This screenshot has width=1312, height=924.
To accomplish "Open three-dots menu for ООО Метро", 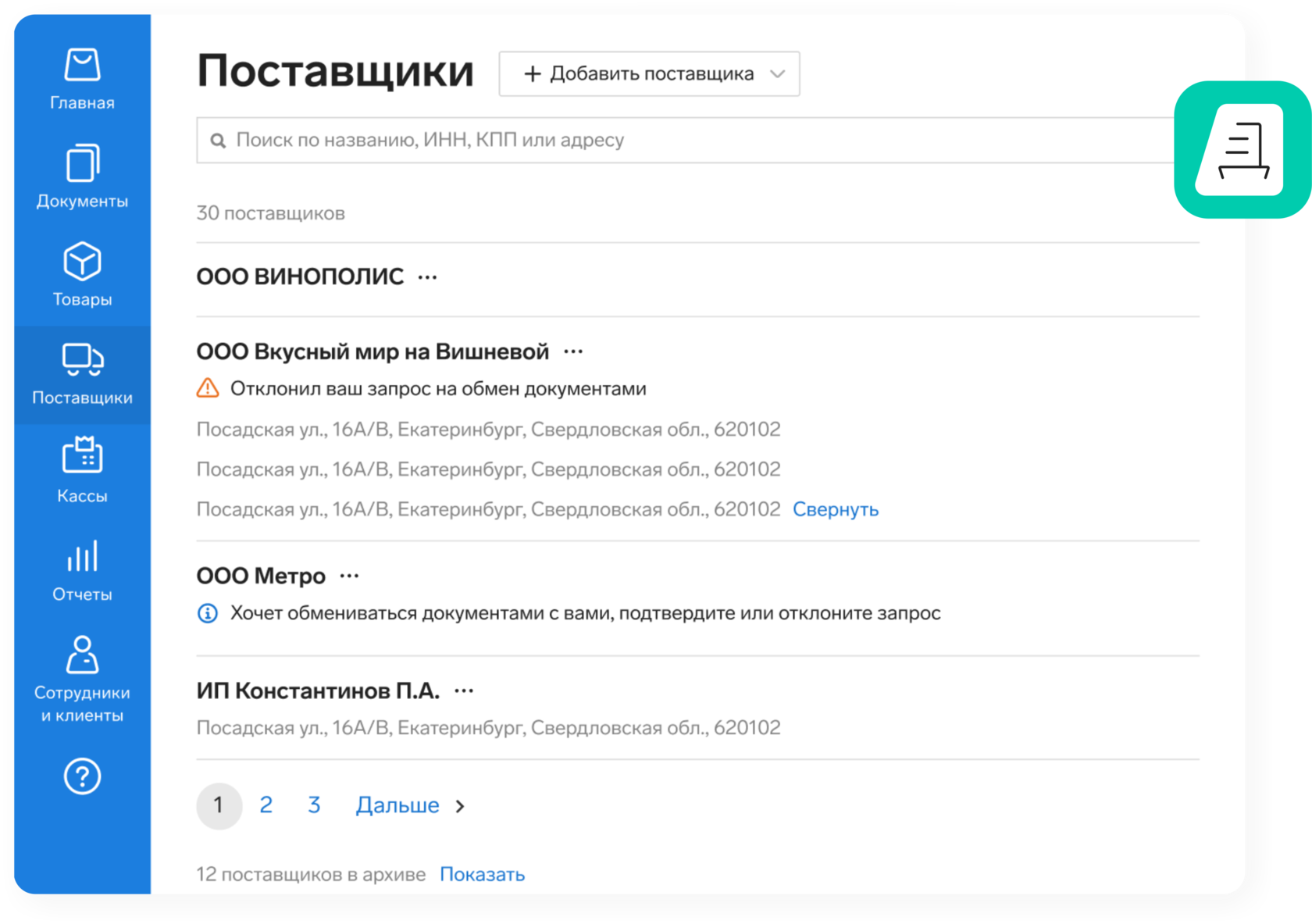I will coord(349,576).
